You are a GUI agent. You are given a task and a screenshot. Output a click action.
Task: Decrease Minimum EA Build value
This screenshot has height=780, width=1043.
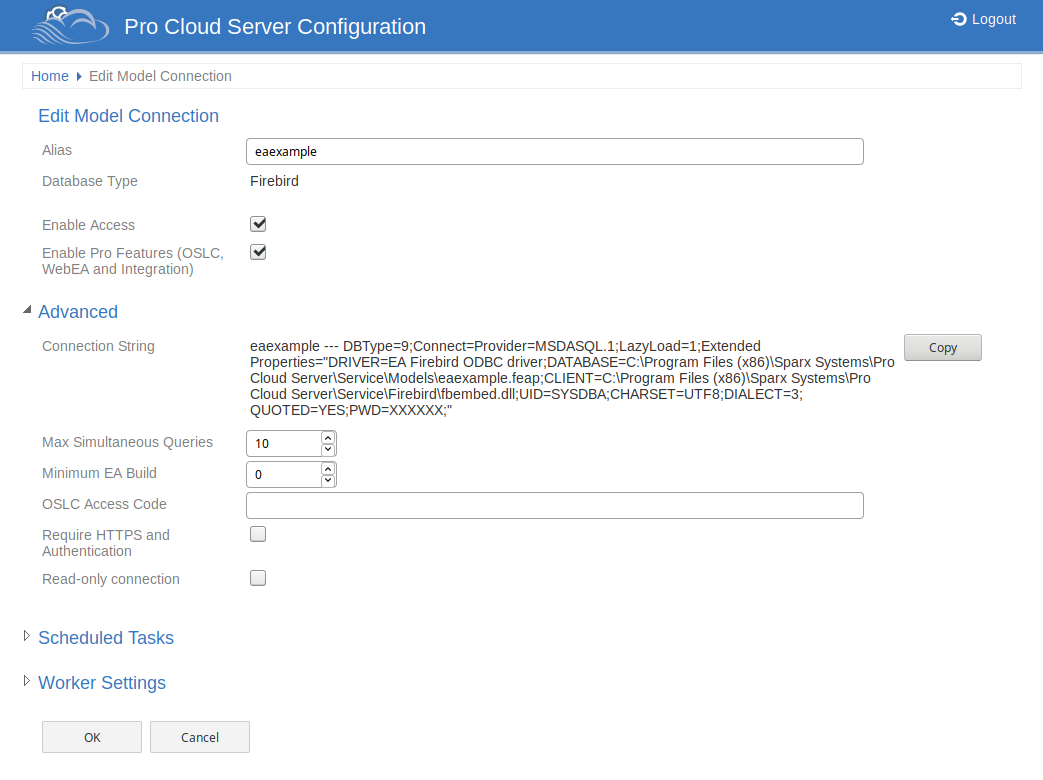click(327, 480)
